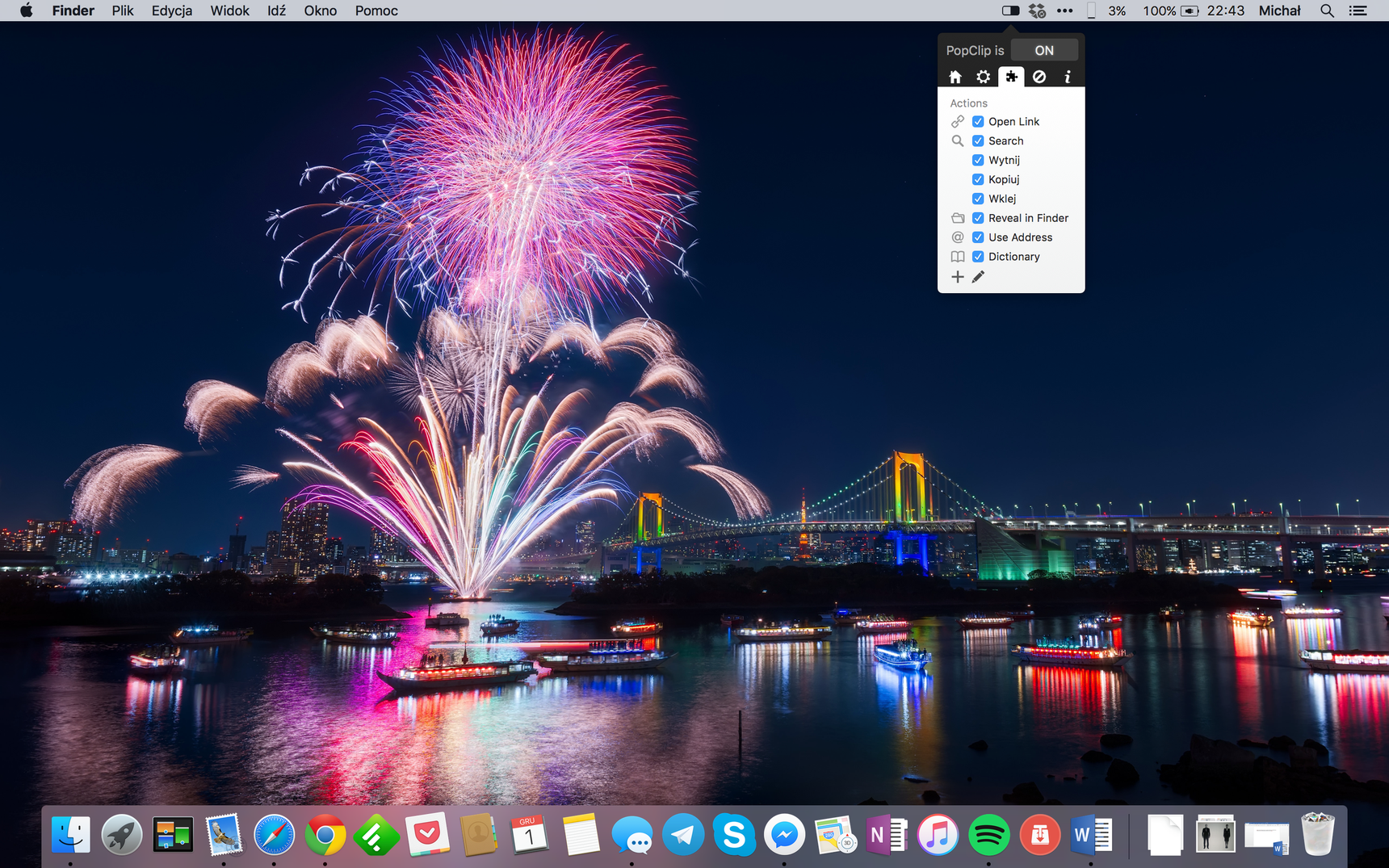Uncheck the Use Address checkbox
The image size is (1389, 868).
[x=978, y=237]
